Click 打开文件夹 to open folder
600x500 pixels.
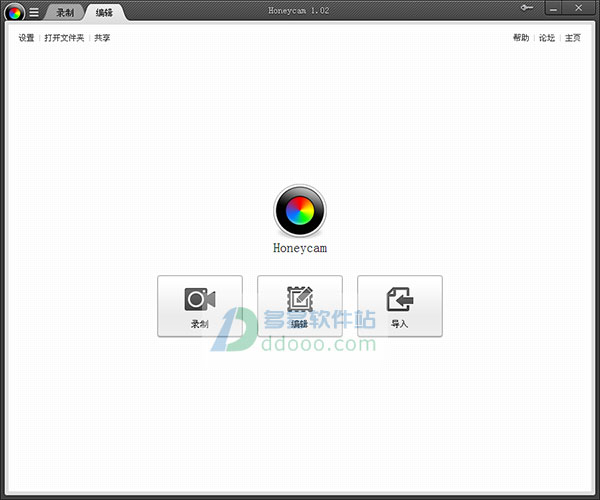click(64, 38)
